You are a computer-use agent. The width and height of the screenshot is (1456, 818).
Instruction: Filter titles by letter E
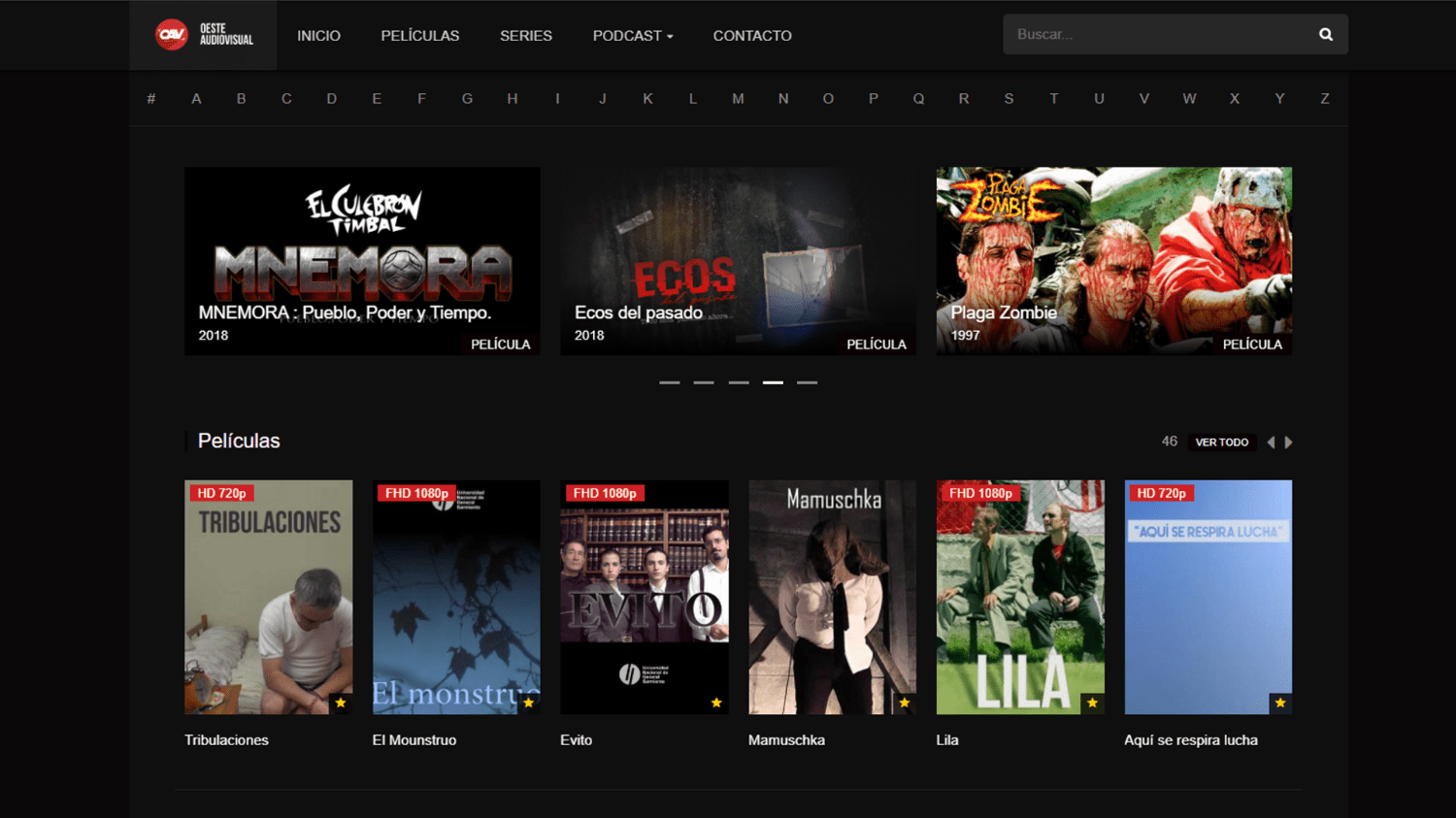377,99
